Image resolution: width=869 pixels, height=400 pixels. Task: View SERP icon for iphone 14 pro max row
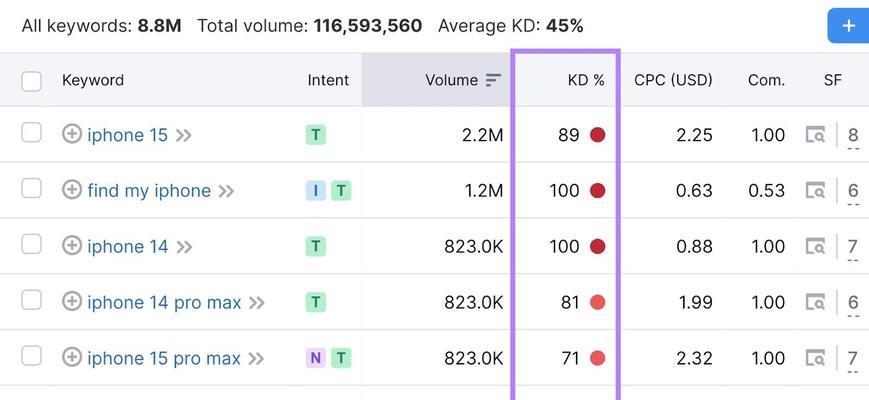point(815,302)
